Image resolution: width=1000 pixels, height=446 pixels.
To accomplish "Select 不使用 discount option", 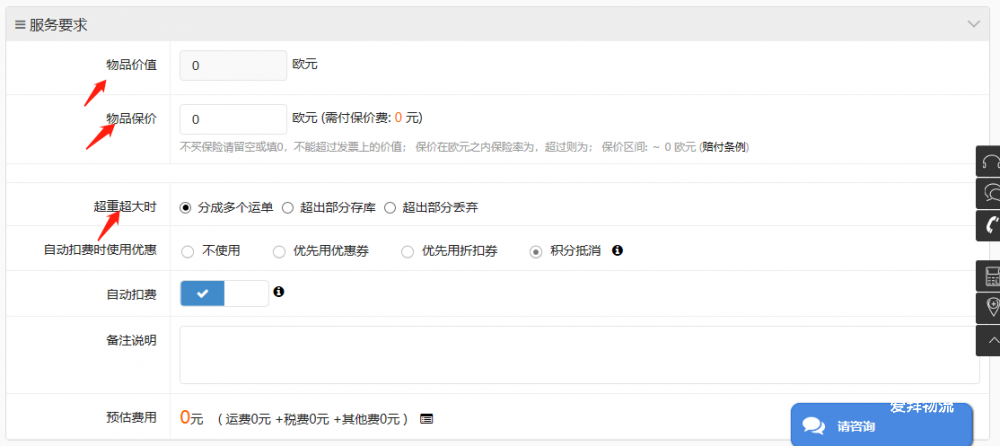I will 187,251.
